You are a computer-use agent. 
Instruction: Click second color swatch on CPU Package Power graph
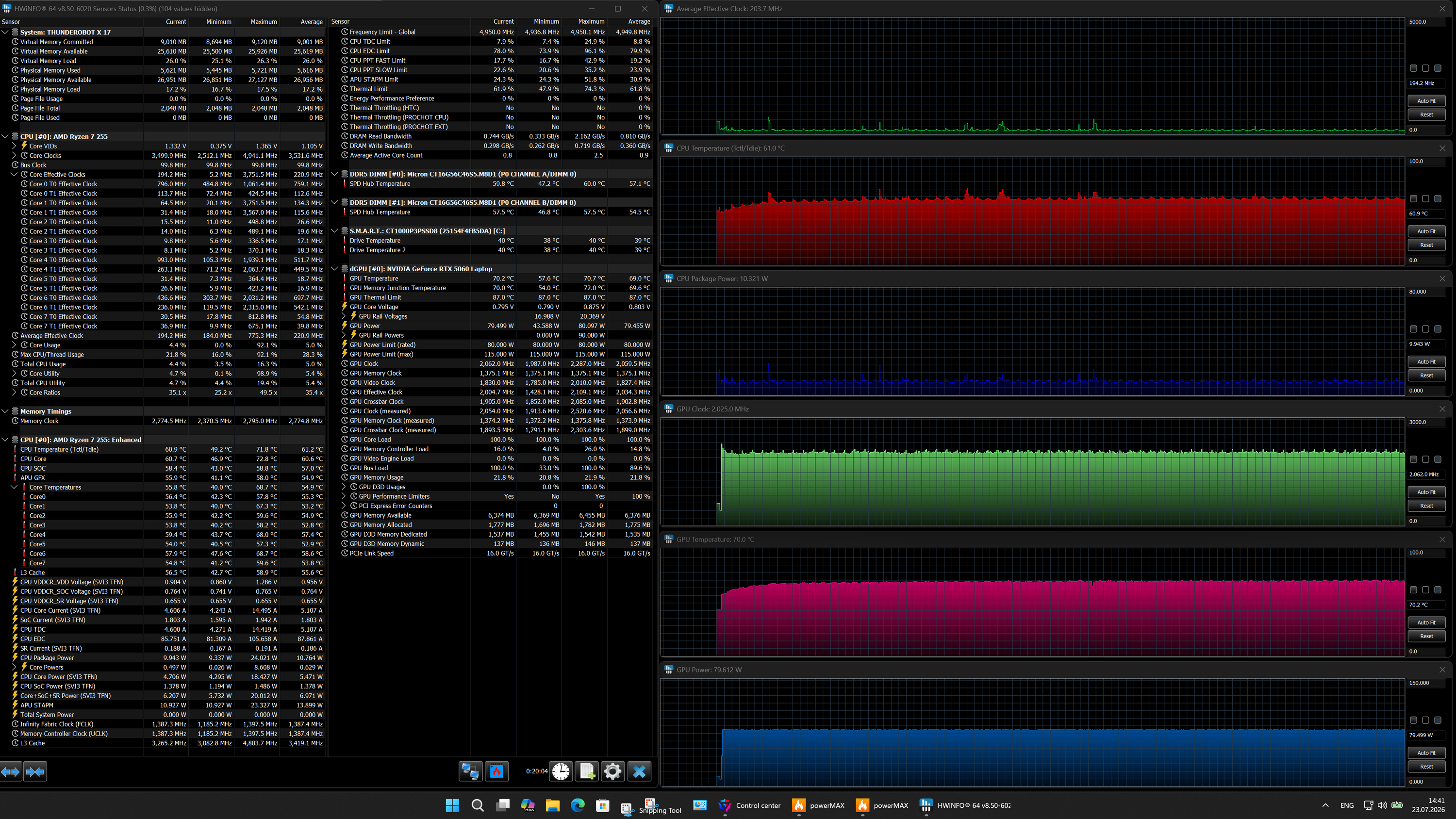[x=1425, y=329]
